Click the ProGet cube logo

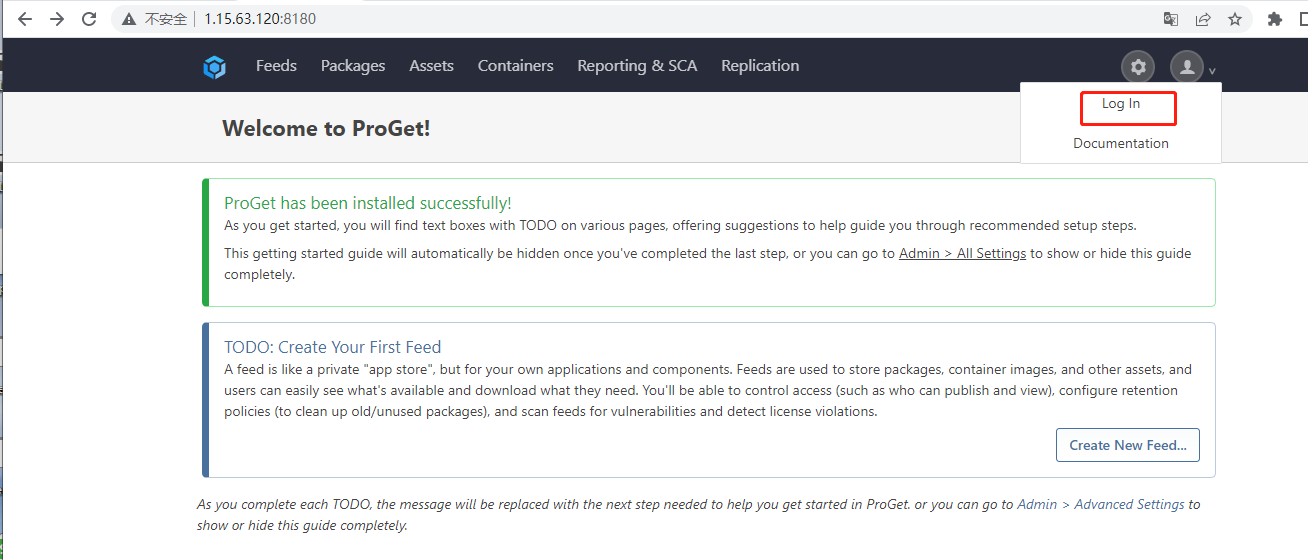[x=215, y=67]
